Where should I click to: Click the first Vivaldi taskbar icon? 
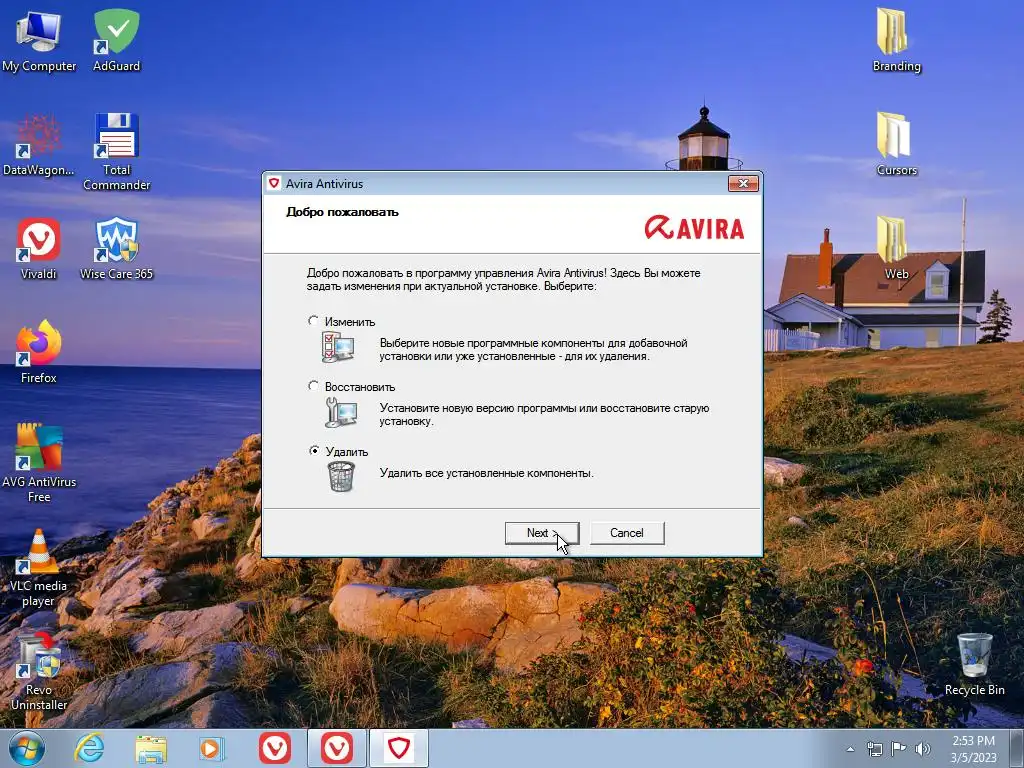[275, 748]
